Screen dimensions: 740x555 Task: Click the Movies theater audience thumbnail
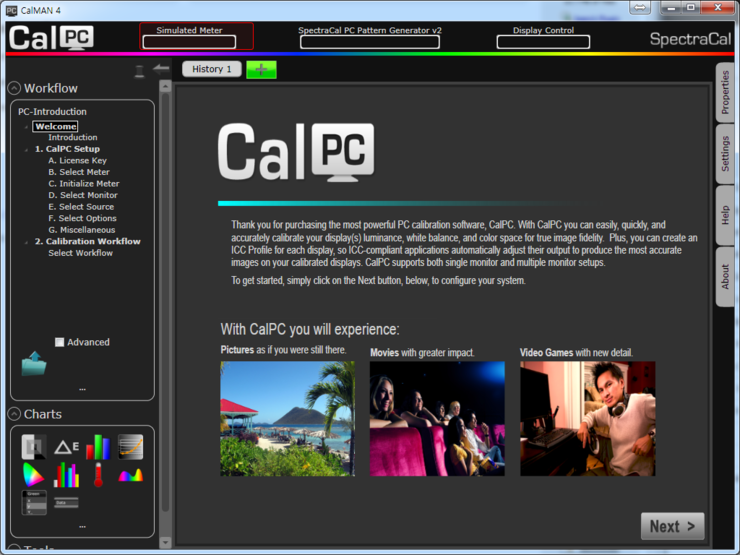(x=437, y=419)
